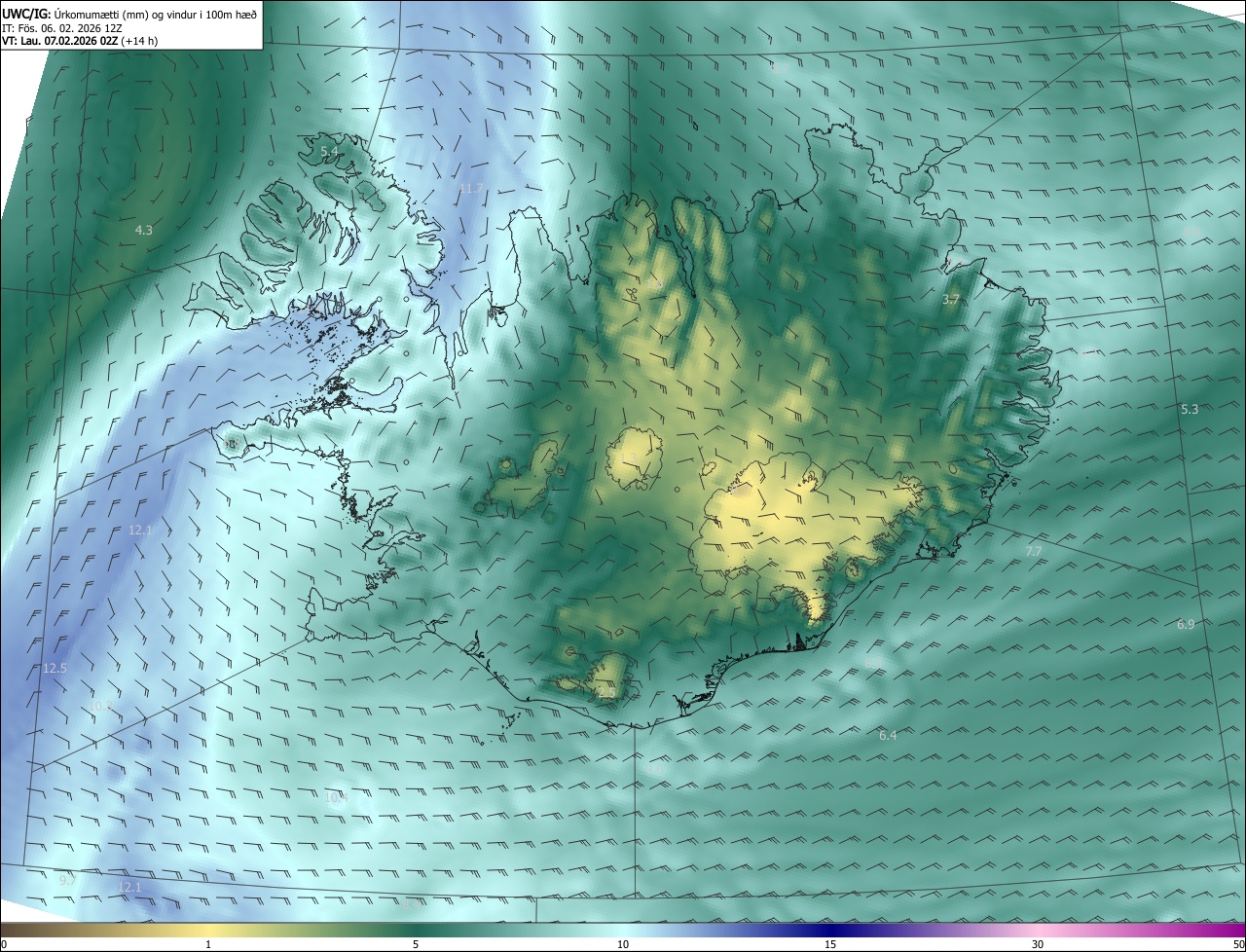Click the 6.9 value label on the map
This screenshot has height=952, width=1246.
pos(1186,625)
